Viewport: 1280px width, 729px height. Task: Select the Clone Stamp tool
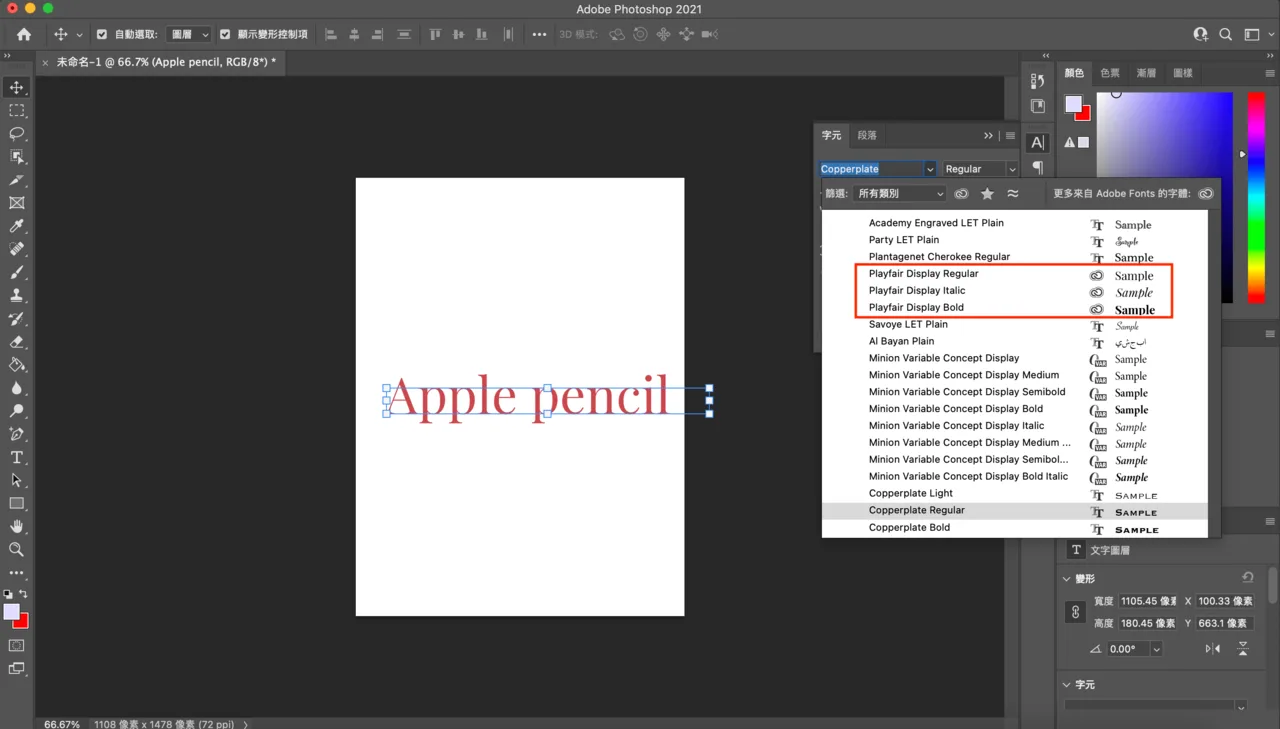click(x=17, y=295)
